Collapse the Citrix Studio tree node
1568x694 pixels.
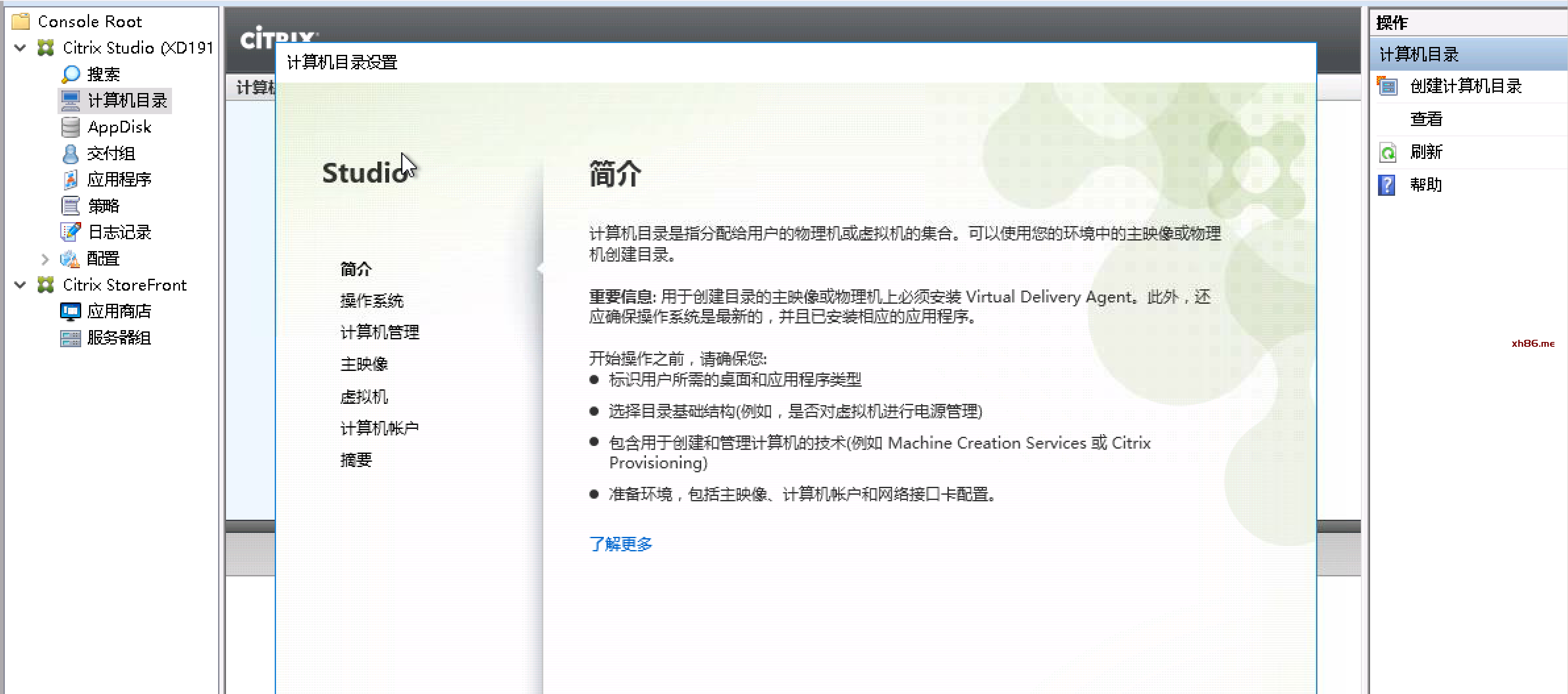(x=20, y=47)
